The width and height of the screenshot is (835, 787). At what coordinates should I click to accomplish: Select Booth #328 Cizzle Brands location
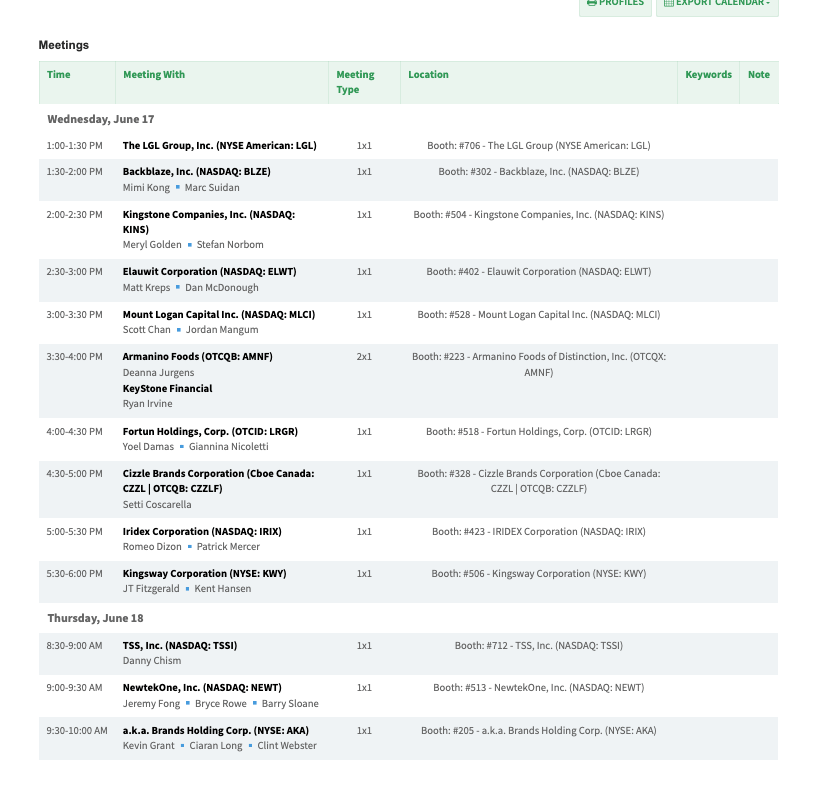tap(538, 481)
